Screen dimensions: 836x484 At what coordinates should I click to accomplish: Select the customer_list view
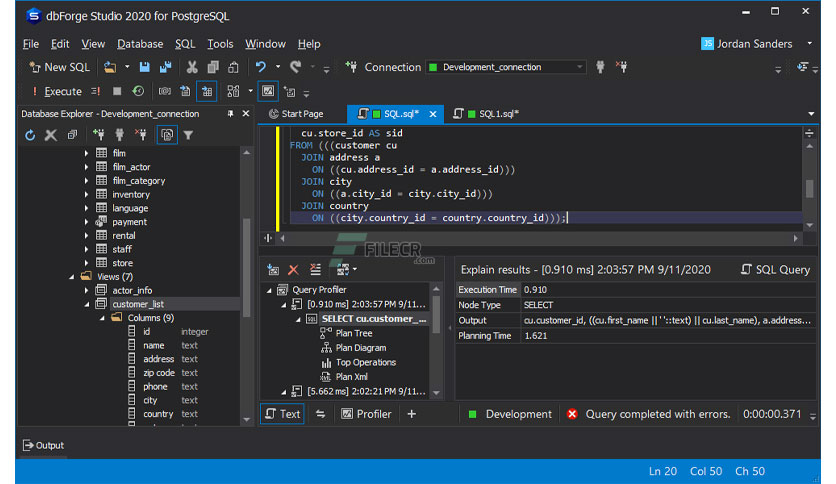(138, 304)
